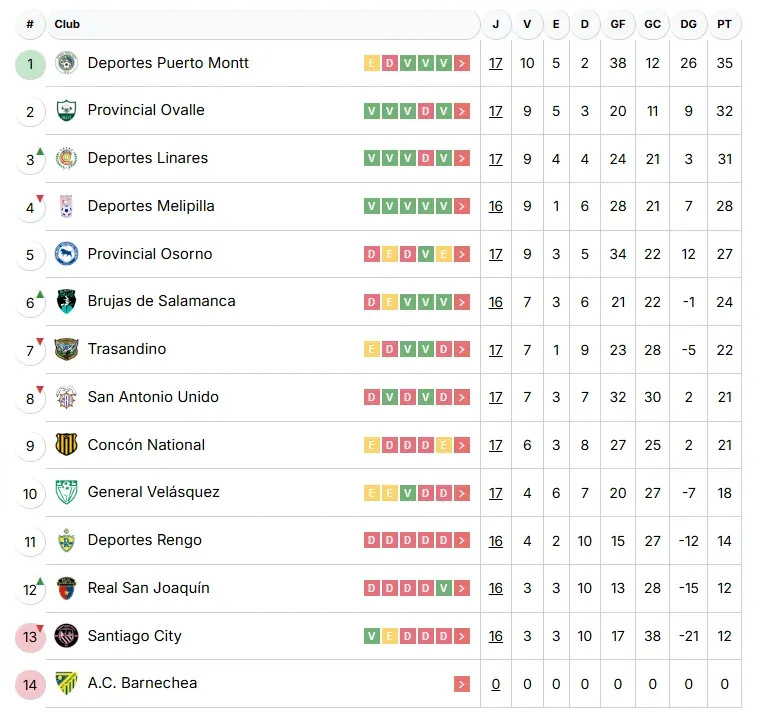Expand Deportes Melipilla form arrow

[x=461, y=207]
